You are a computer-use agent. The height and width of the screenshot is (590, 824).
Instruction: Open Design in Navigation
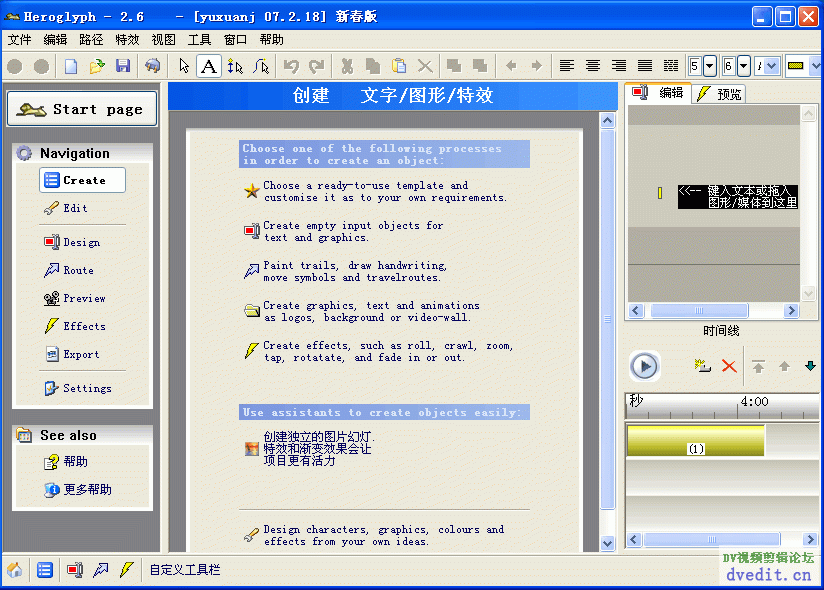tap(72, 242)
